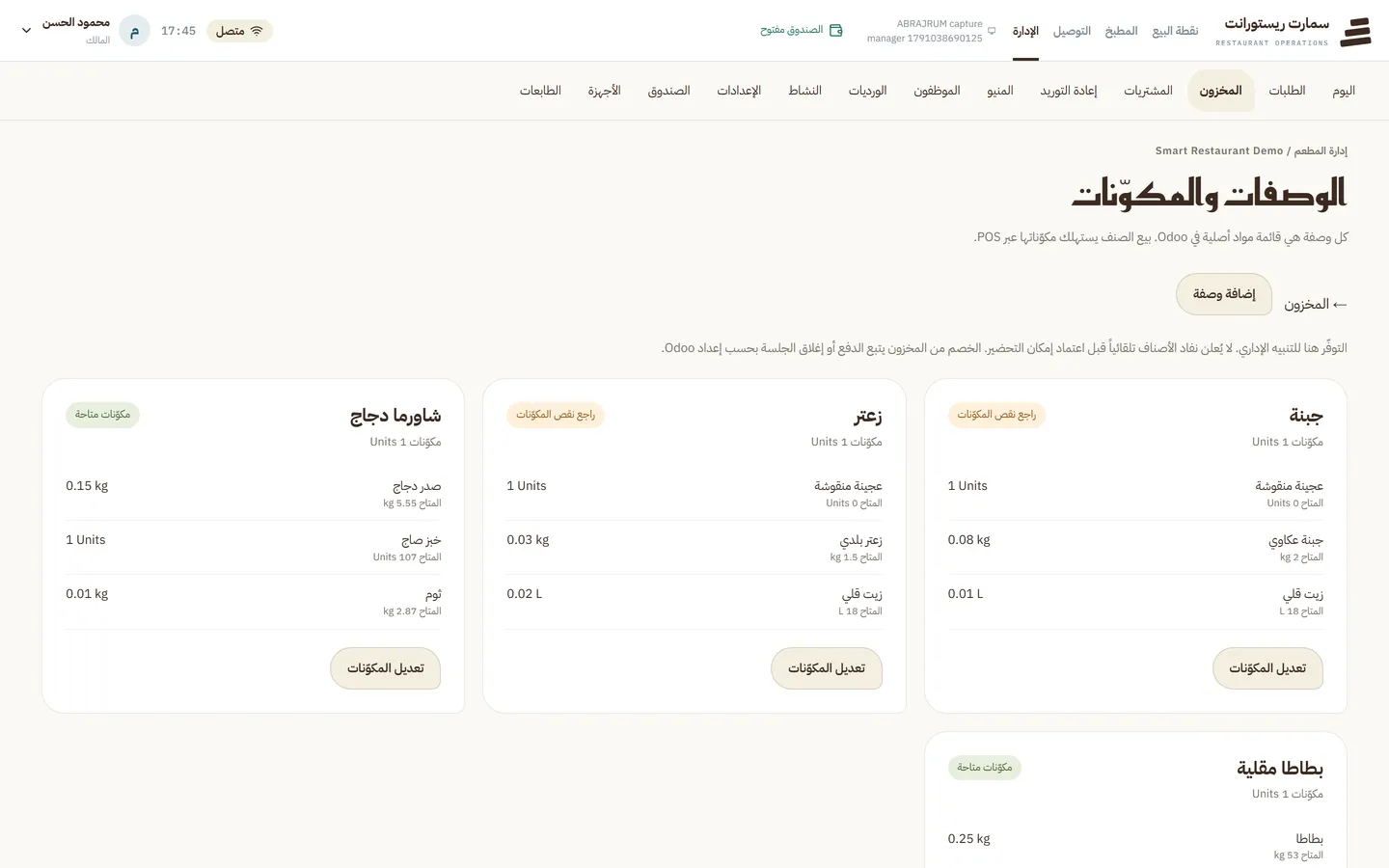
Task: Go to the الورديات tab
Action: pyautogui.click(x=867, y=91)
